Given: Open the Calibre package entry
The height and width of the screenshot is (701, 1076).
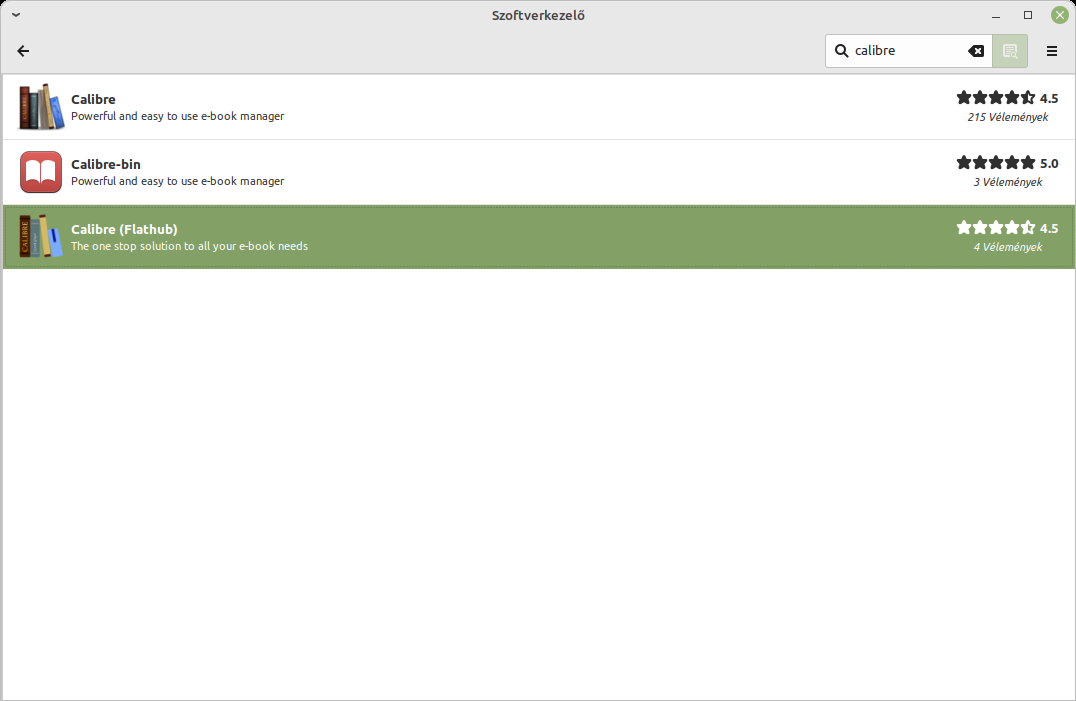Looking at the screenshot, I should [538, 107].
